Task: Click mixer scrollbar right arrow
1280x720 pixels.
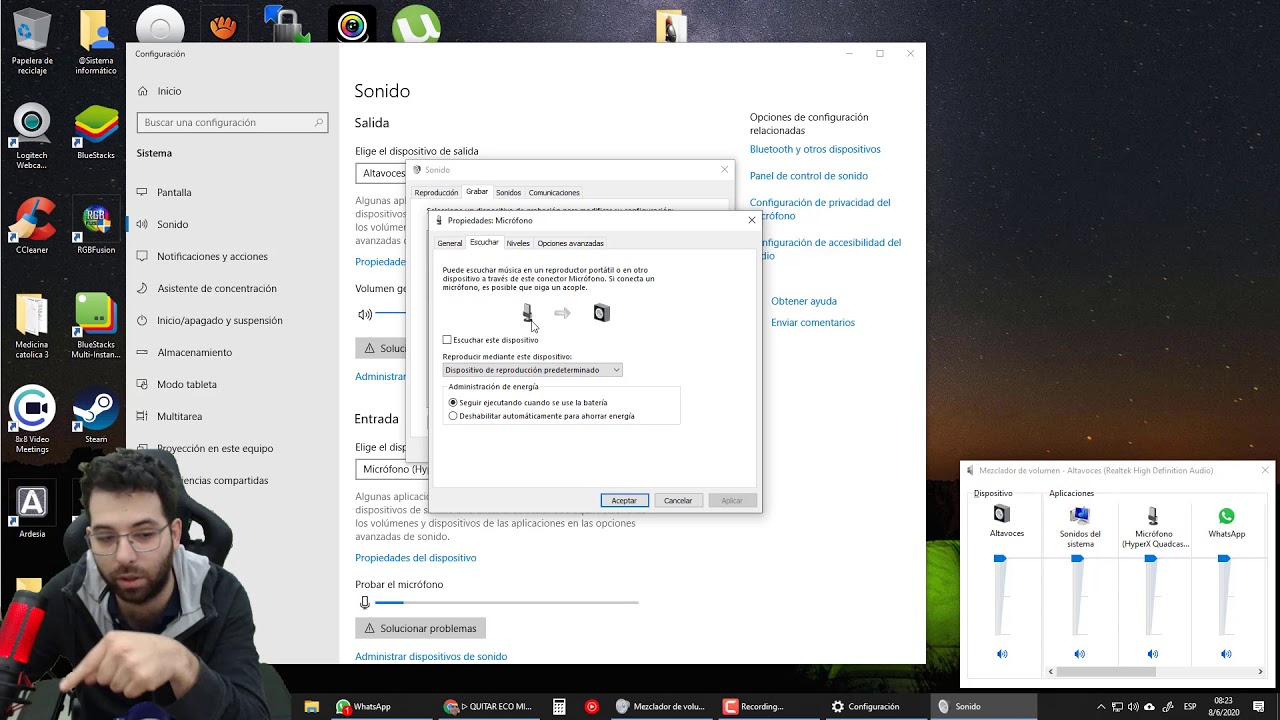Action: (x=1260, y=672)
